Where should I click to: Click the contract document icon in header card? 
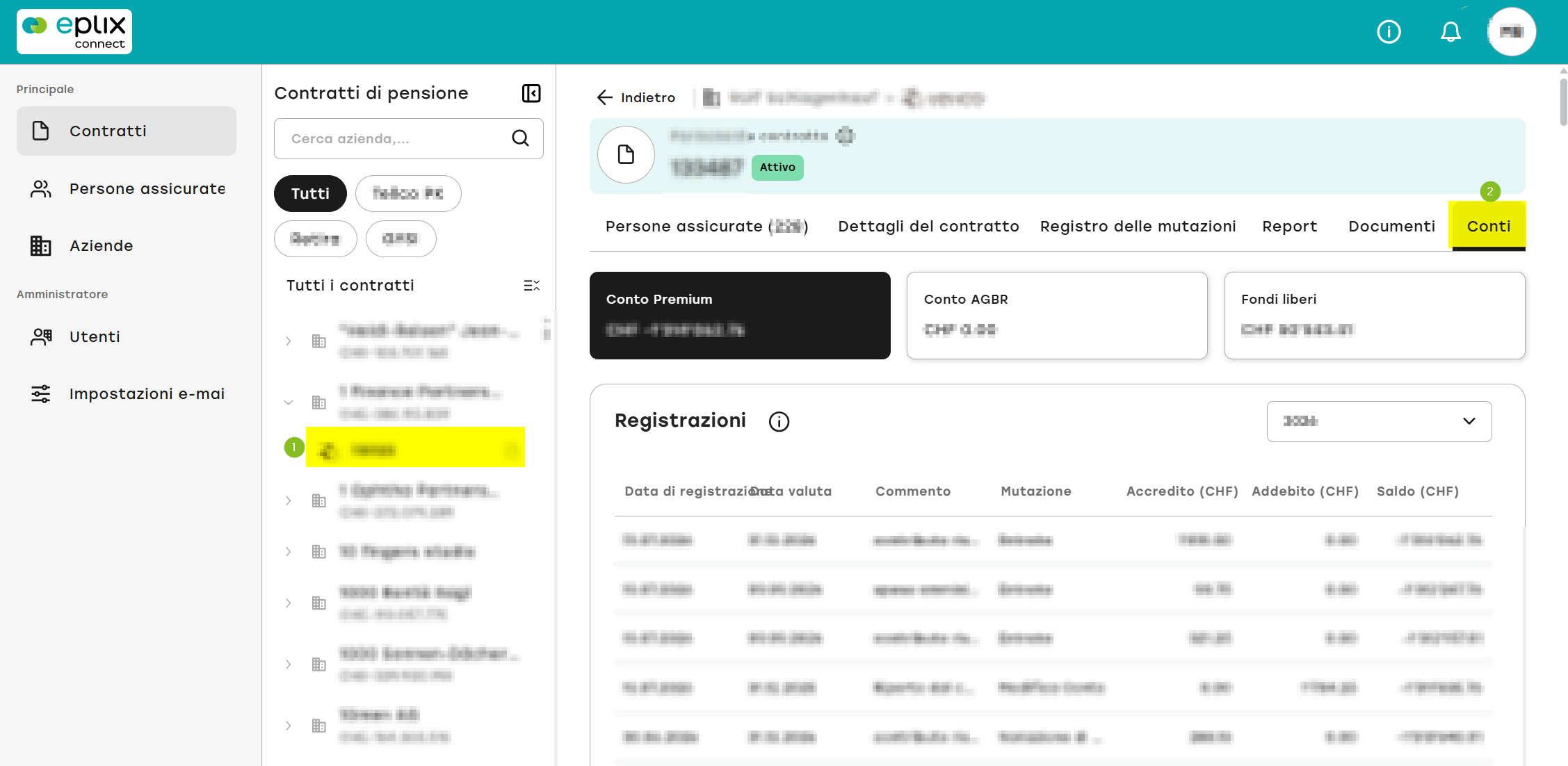[626, 154]
